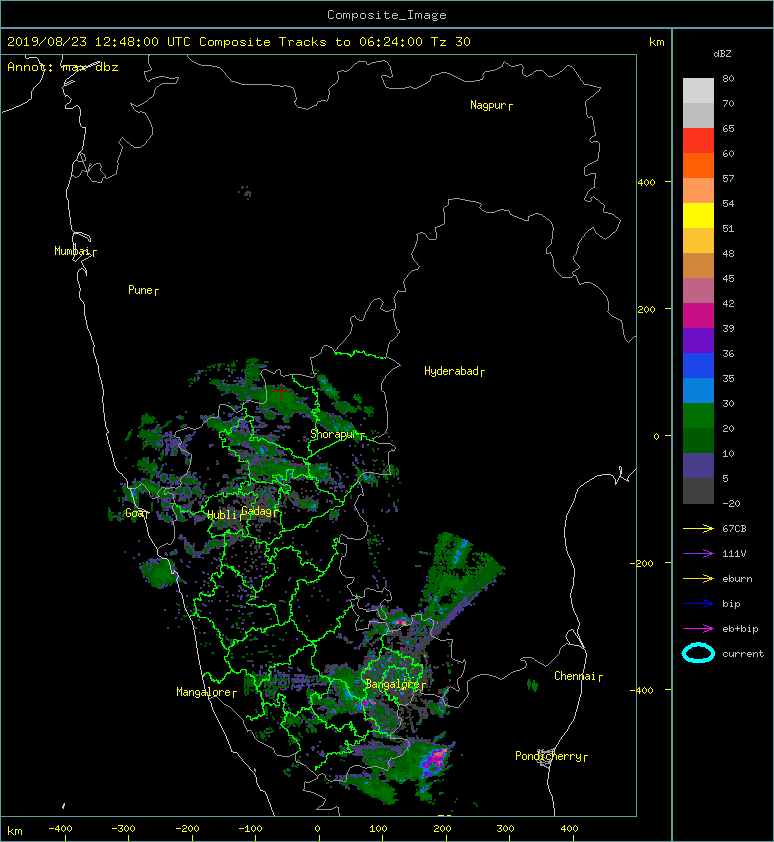Click the red cross radar marker
The image size is (774, 842).
coord(281,391)
